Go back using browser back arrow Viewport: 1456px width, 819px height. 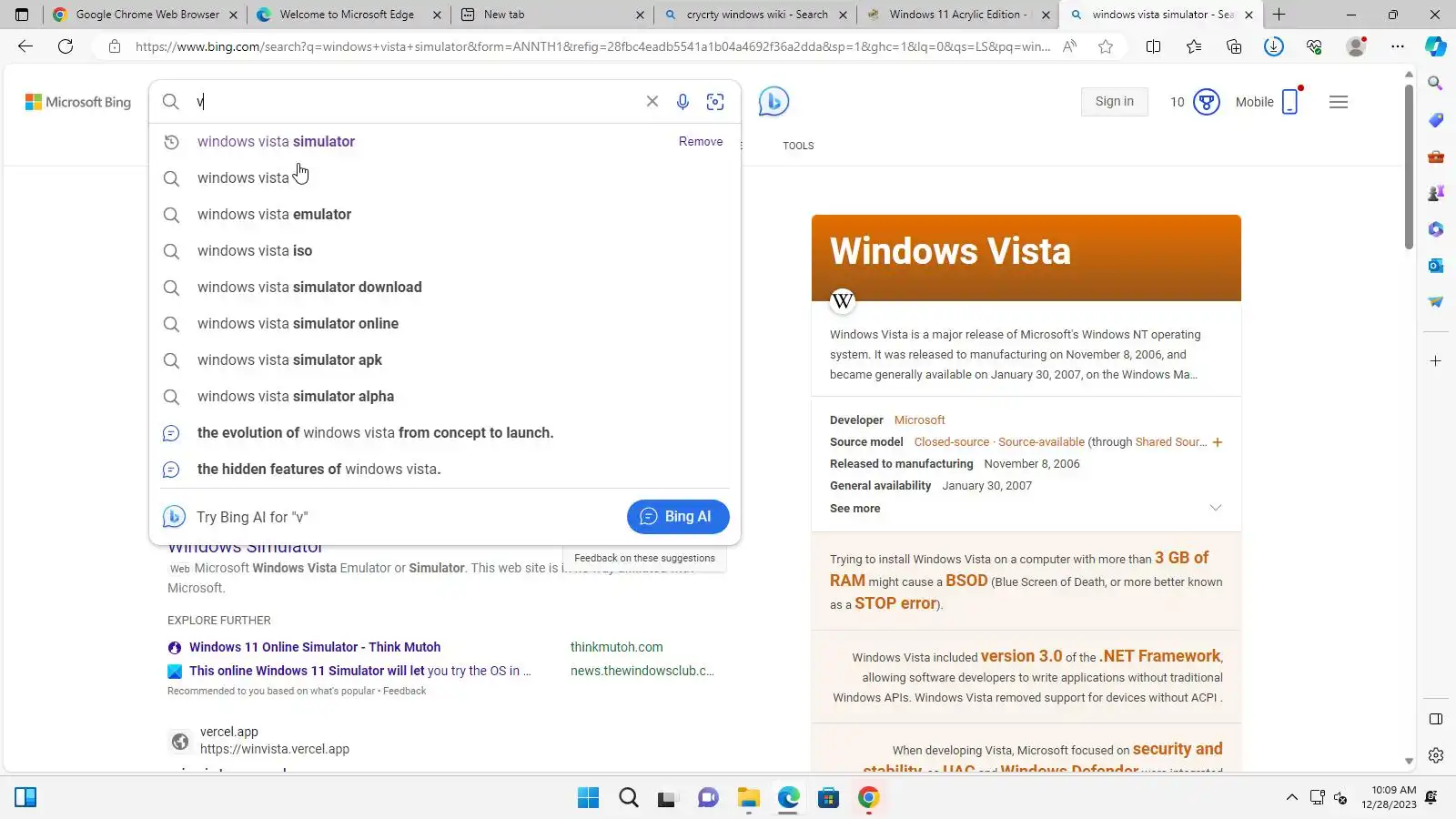tap(25, 46)
